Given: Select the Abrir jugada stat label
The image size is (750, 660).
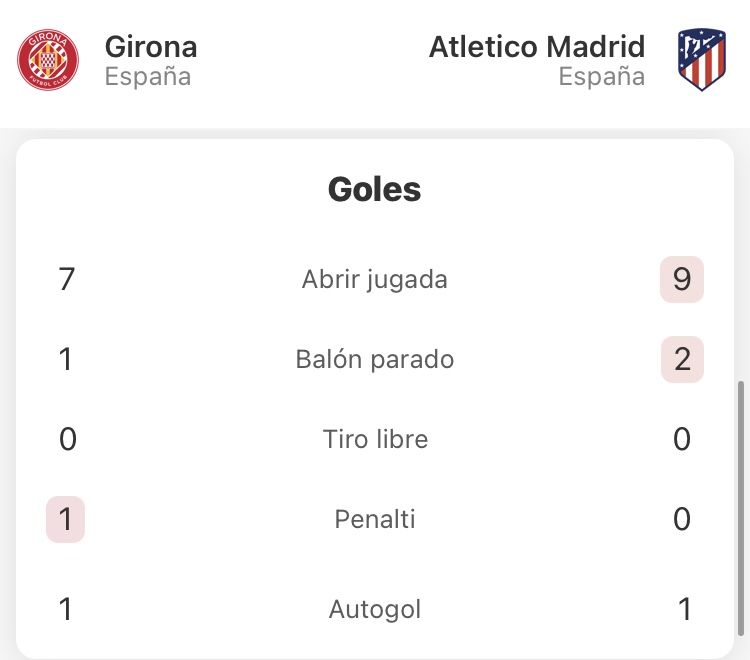Looking at the screenshot, I should (x=375, y=279).
